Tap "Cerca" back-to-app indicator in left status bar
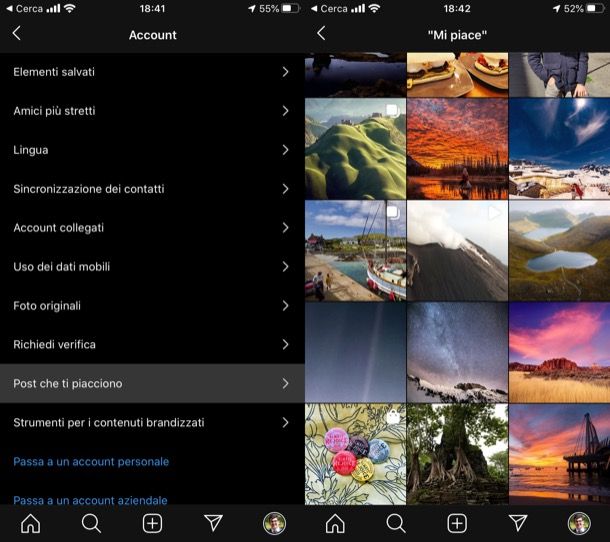This screenshot has height=542, width=610. pyautogui.click(x=25, y=9)
